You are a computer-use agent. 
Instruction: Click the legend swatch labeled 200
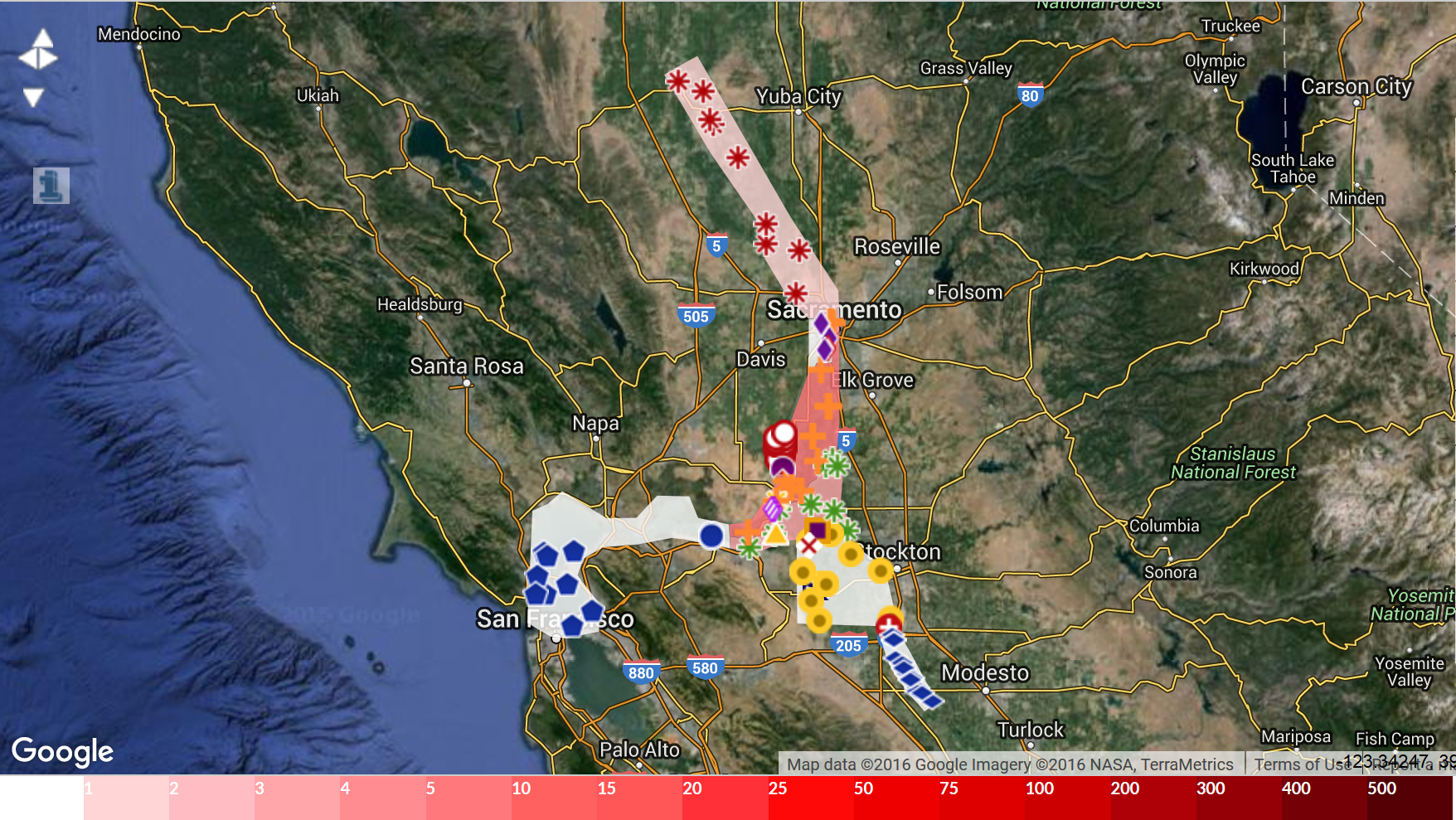point(1153,798)
